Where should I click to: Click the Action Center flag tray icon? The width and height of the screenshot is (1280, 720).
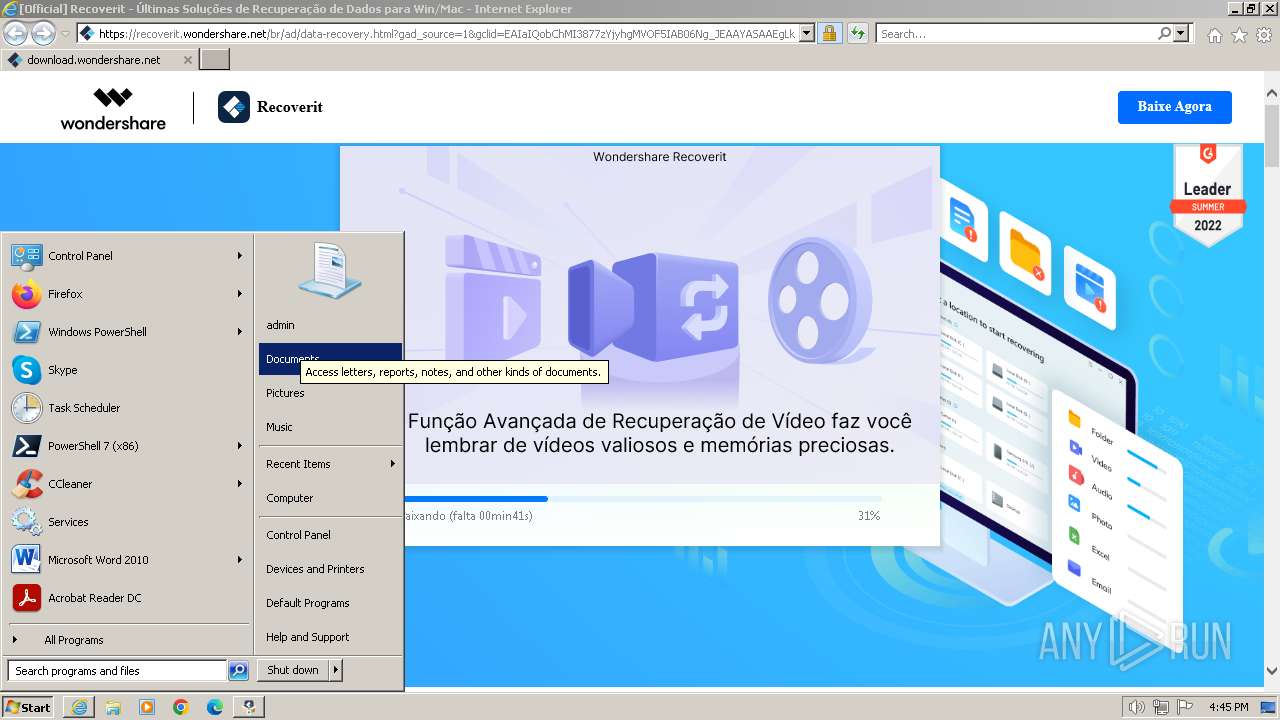[1185, 707]
